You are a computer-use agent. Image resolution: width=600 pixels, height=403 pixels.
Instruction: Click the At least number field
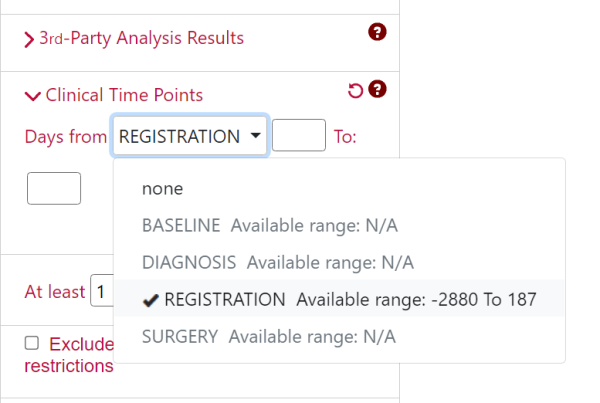tap(102, 290)
